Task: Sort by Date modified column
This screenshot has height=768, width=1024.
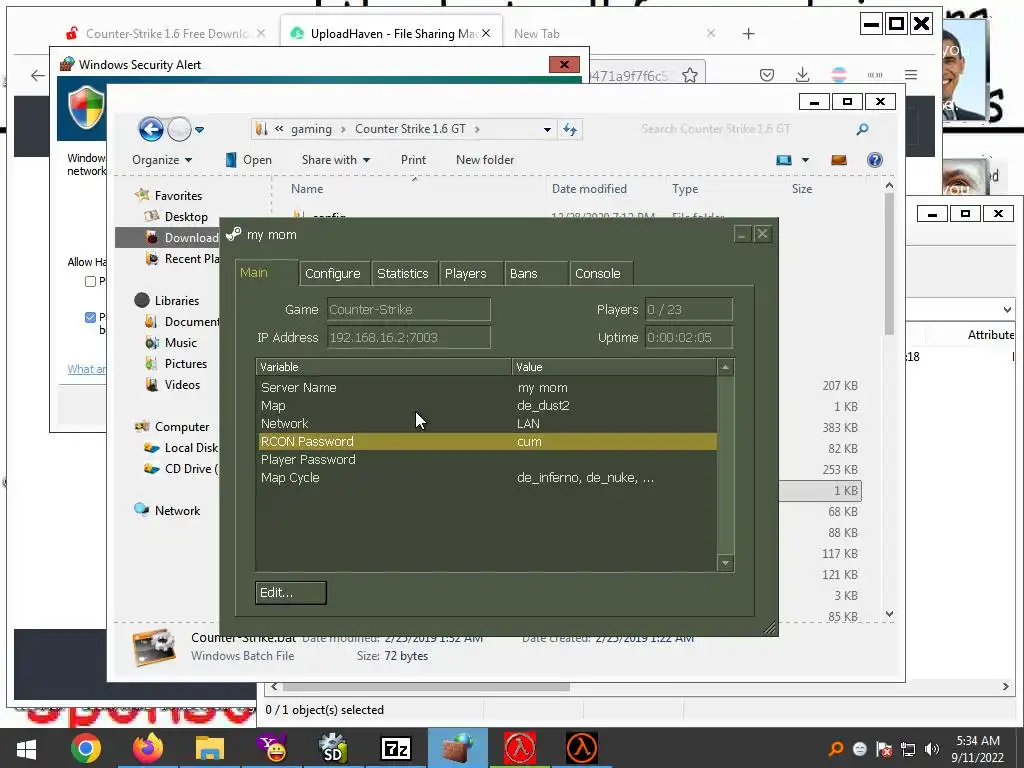Action: (x=589, y=189)
